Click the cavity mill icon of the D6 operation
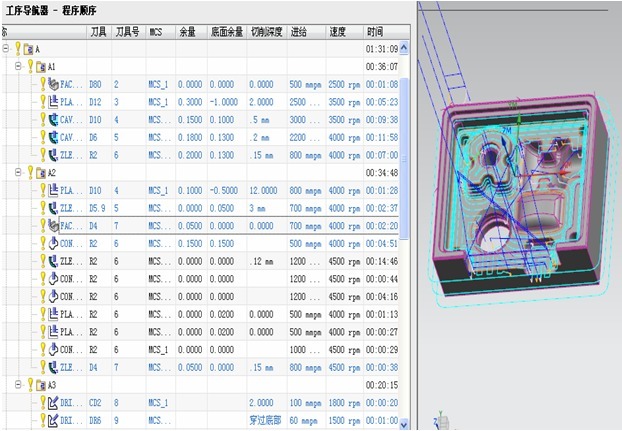This screenshot has height=431, width=622. (x=53, y=136)
